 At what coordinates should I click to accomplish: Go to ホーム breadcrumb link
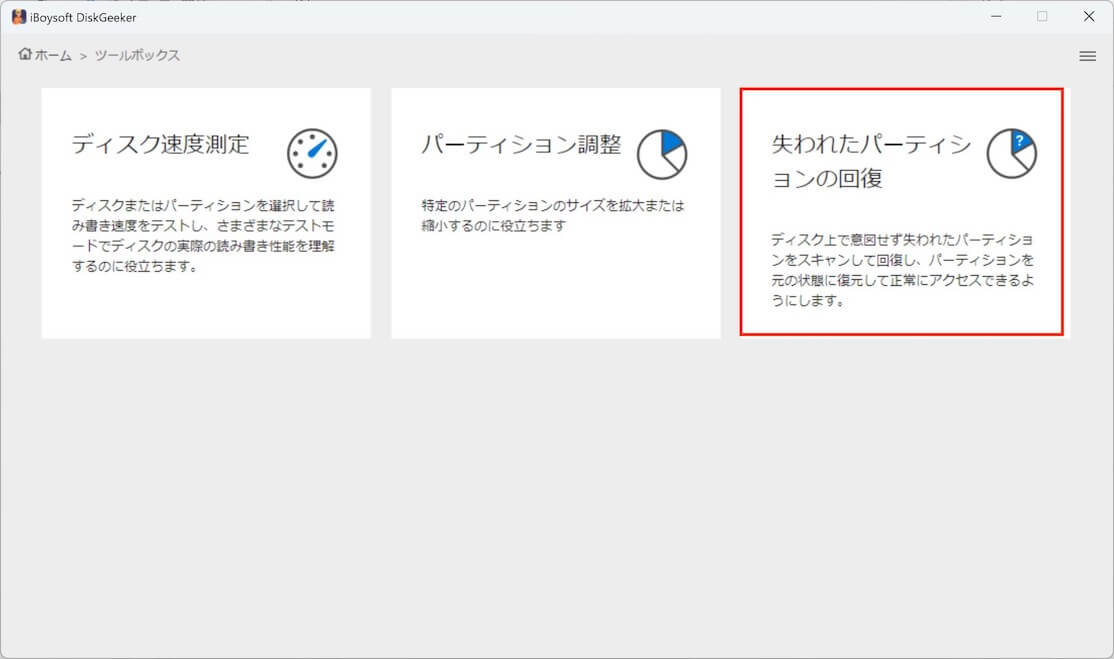(53, 55)
